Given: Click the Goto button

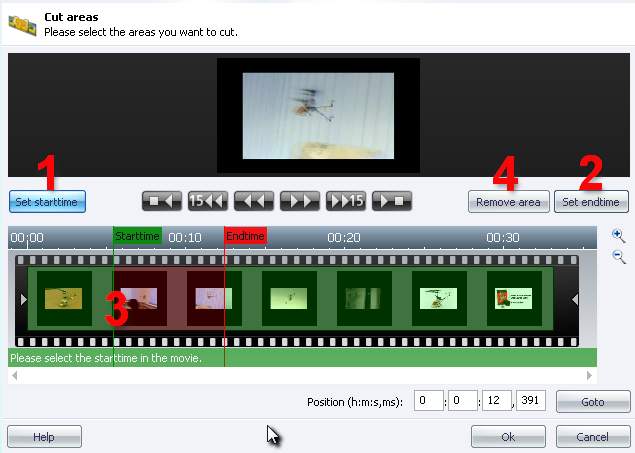Looking at the screenshot, I should (x=593, y=402).
